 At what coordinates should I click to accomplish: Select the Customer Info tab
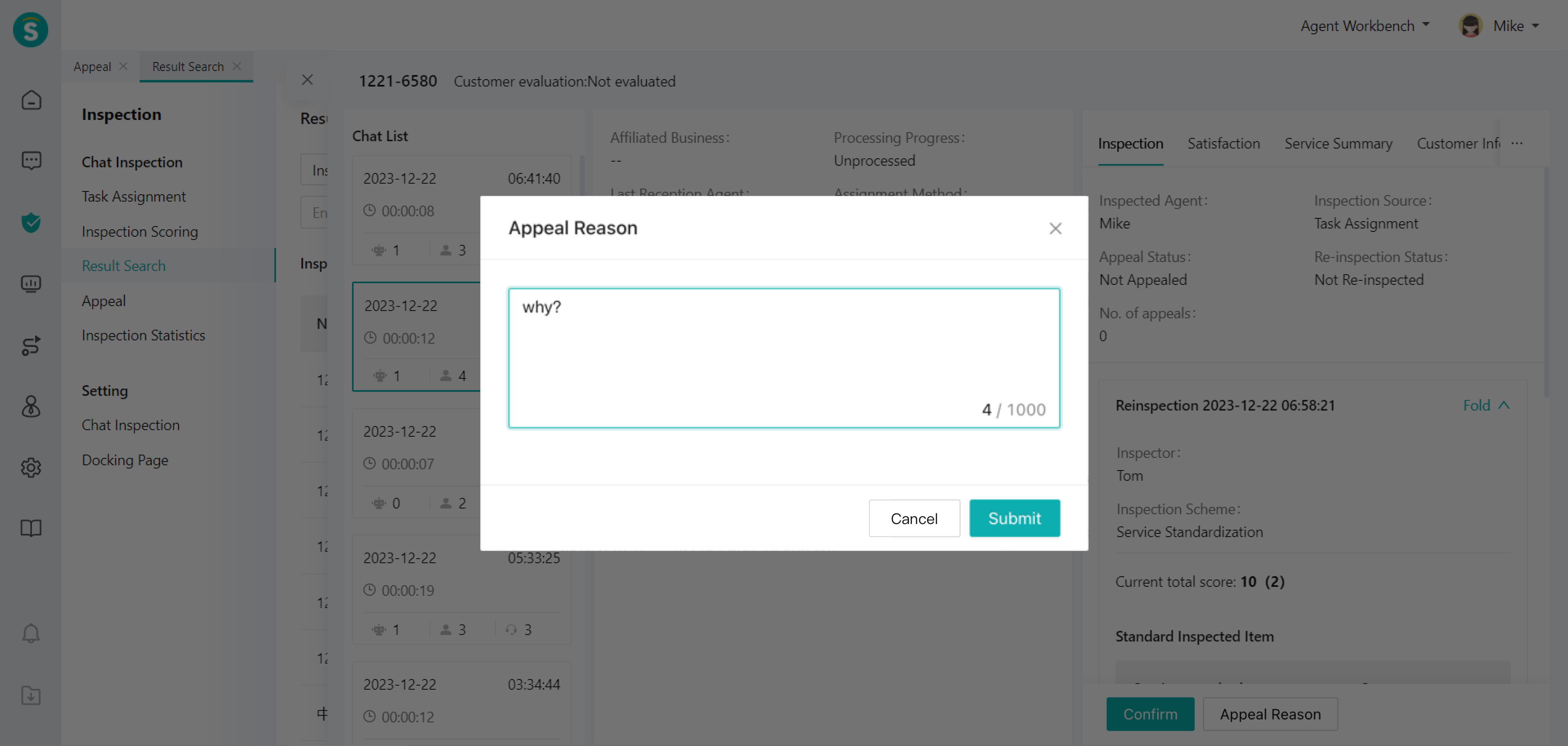[1458, 144]
